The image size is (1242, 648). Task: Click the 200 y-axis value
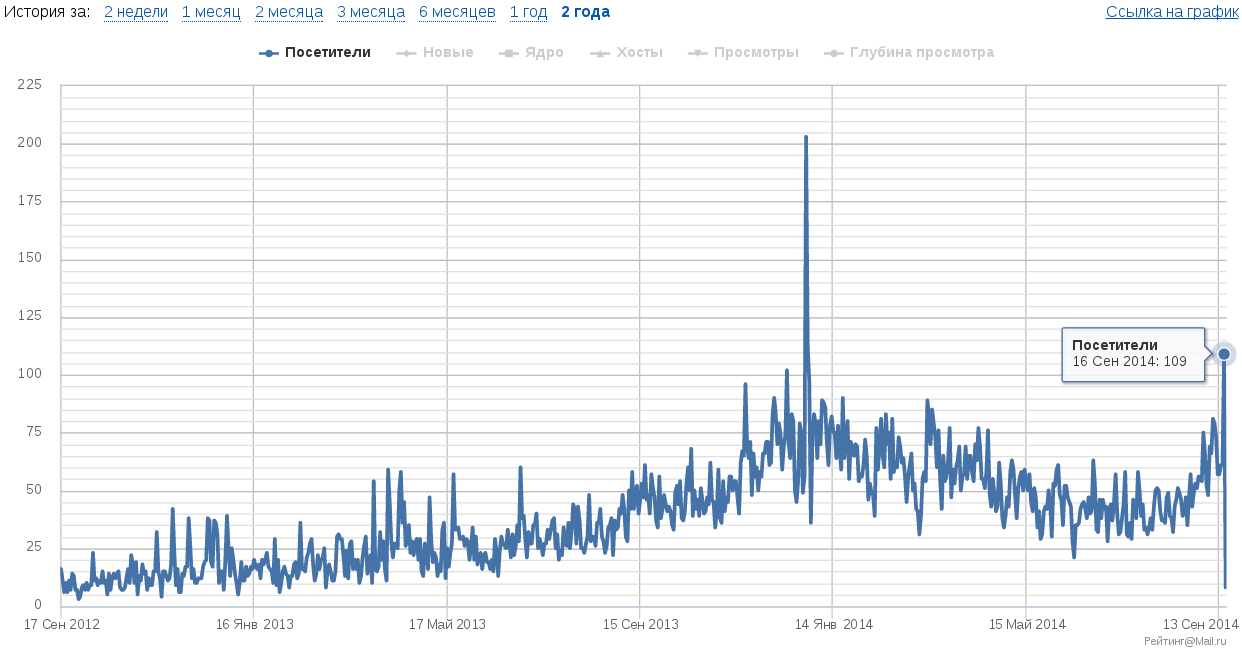coord(30,144)
